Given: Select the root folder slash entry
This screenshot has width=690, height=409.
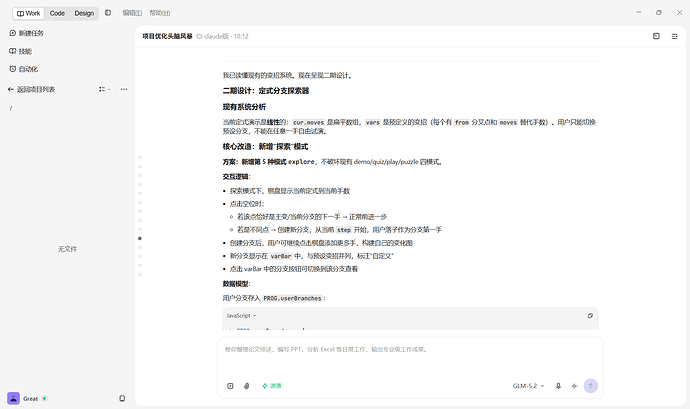Looking at the screenshot, I should tap(11, 108).
